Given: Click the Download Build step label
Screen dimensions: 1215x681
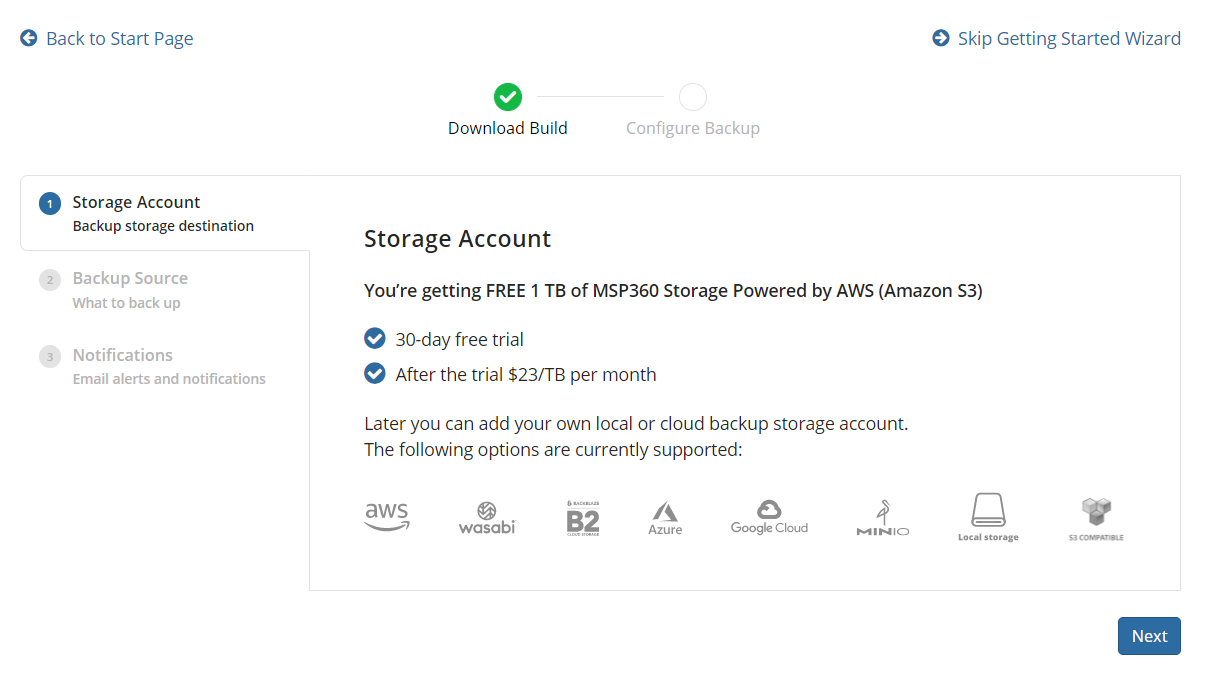Looking at the screenshot, I should coord(508,128).
